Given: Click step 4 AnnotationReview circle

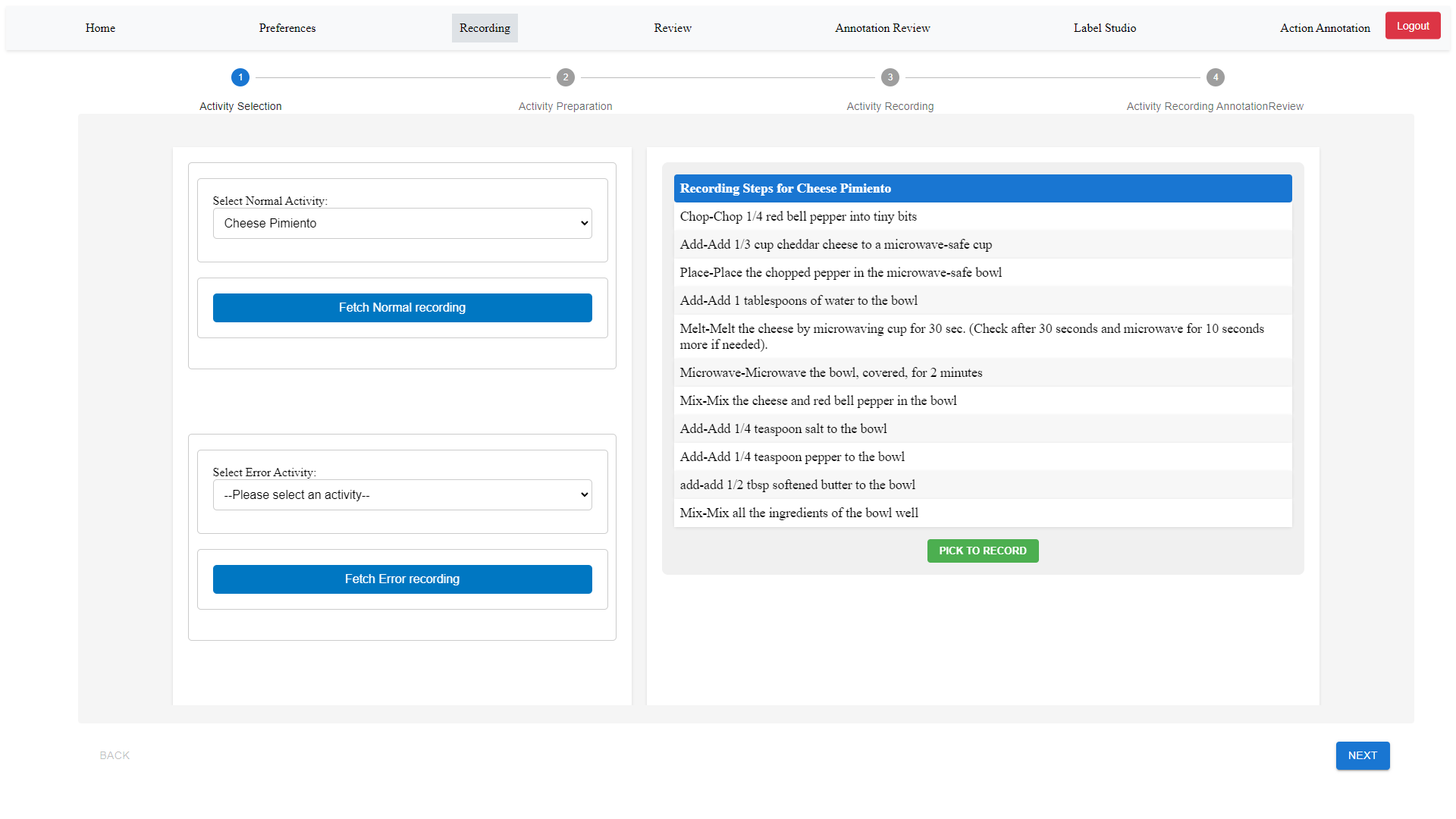Looking at the screenshot, I should pos(1215,77).
